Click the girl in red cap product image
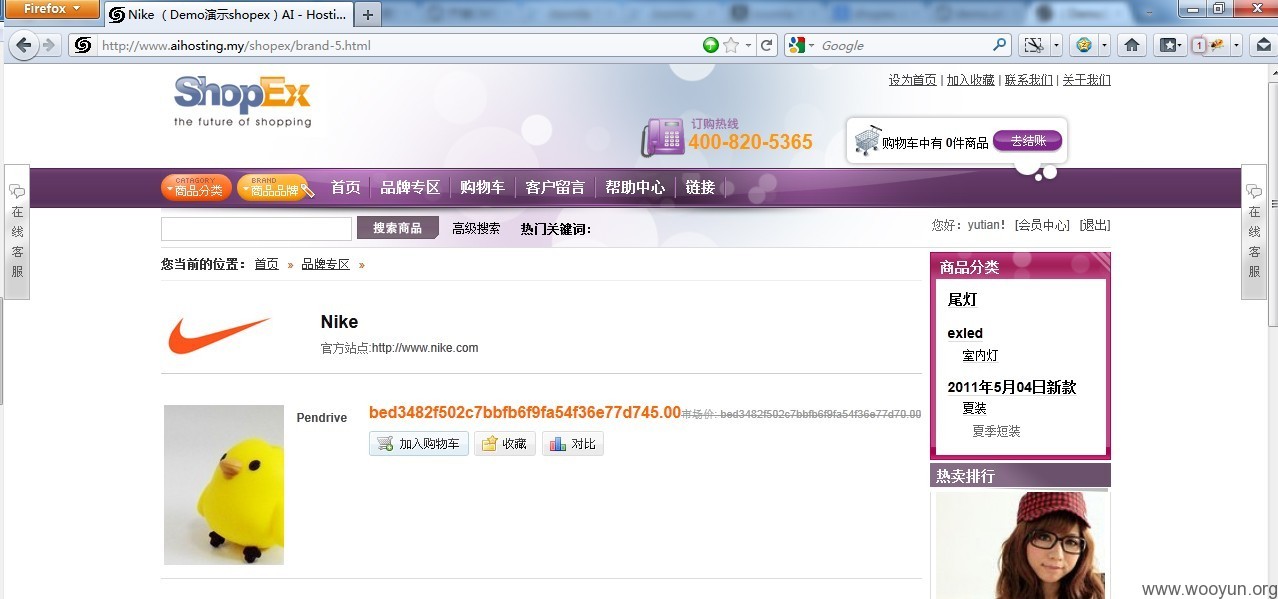1278x599 pixels. (x=1021, y=545)
